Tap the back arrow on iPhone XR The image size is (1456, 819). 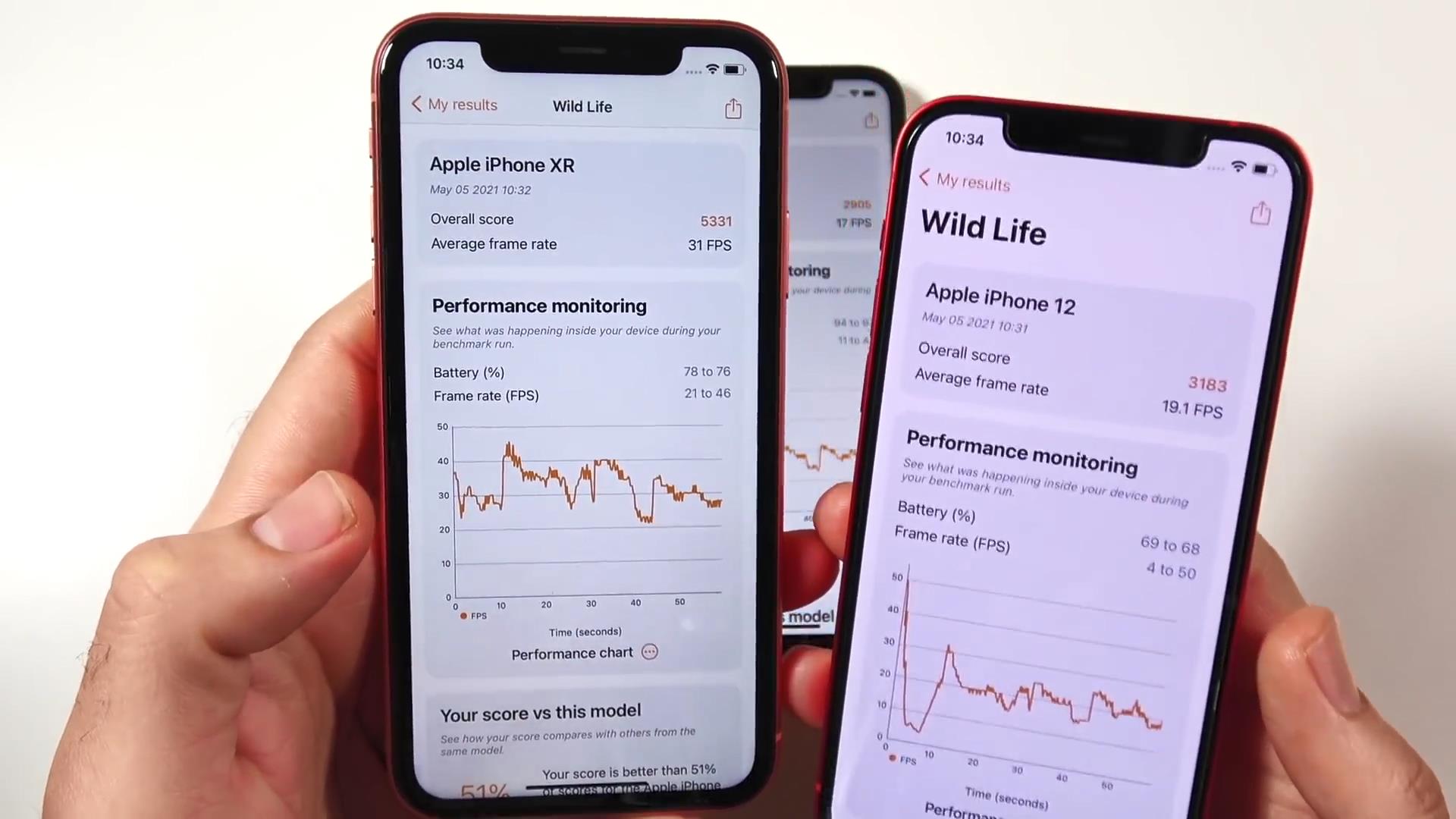416,104
